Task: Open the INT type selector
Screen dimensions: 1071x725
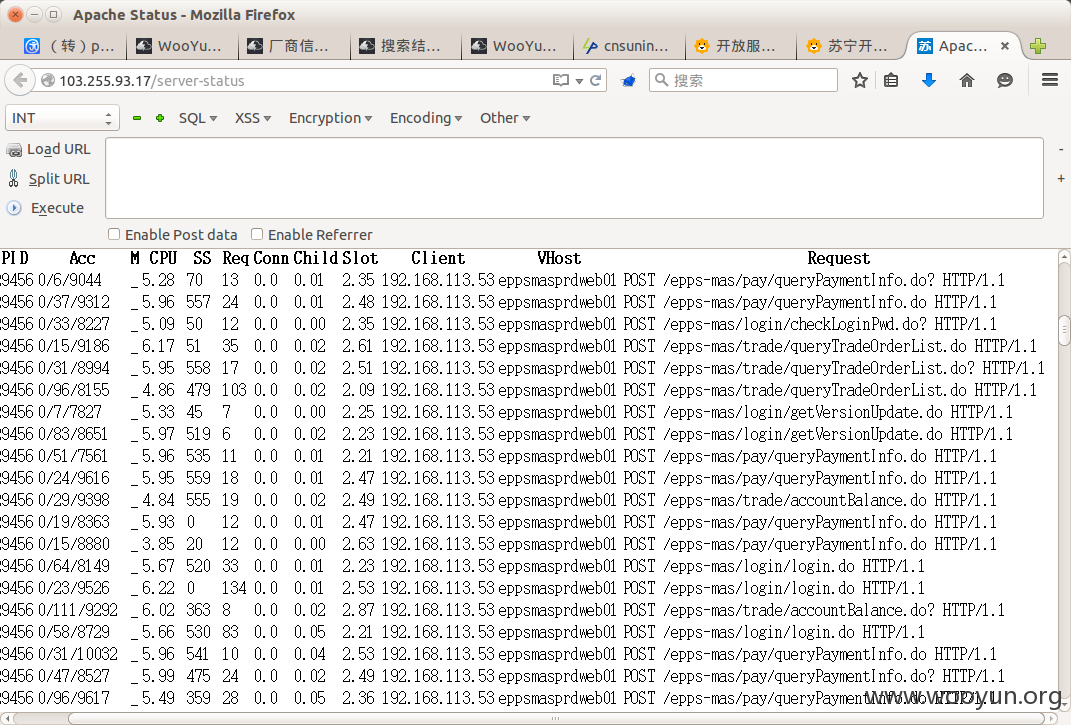Action: click(x=62, y=118)
